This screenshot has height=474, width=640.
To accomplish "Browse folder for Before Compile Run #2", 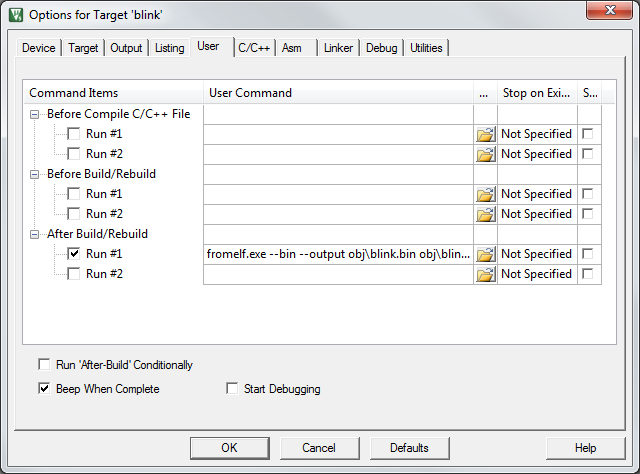I will pyautogui.click(x=485, y=154).
